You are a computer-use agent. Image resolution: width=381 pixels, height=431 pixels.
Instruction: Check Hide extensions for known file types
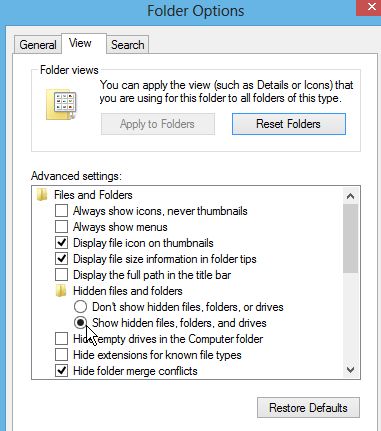point(61,355)
